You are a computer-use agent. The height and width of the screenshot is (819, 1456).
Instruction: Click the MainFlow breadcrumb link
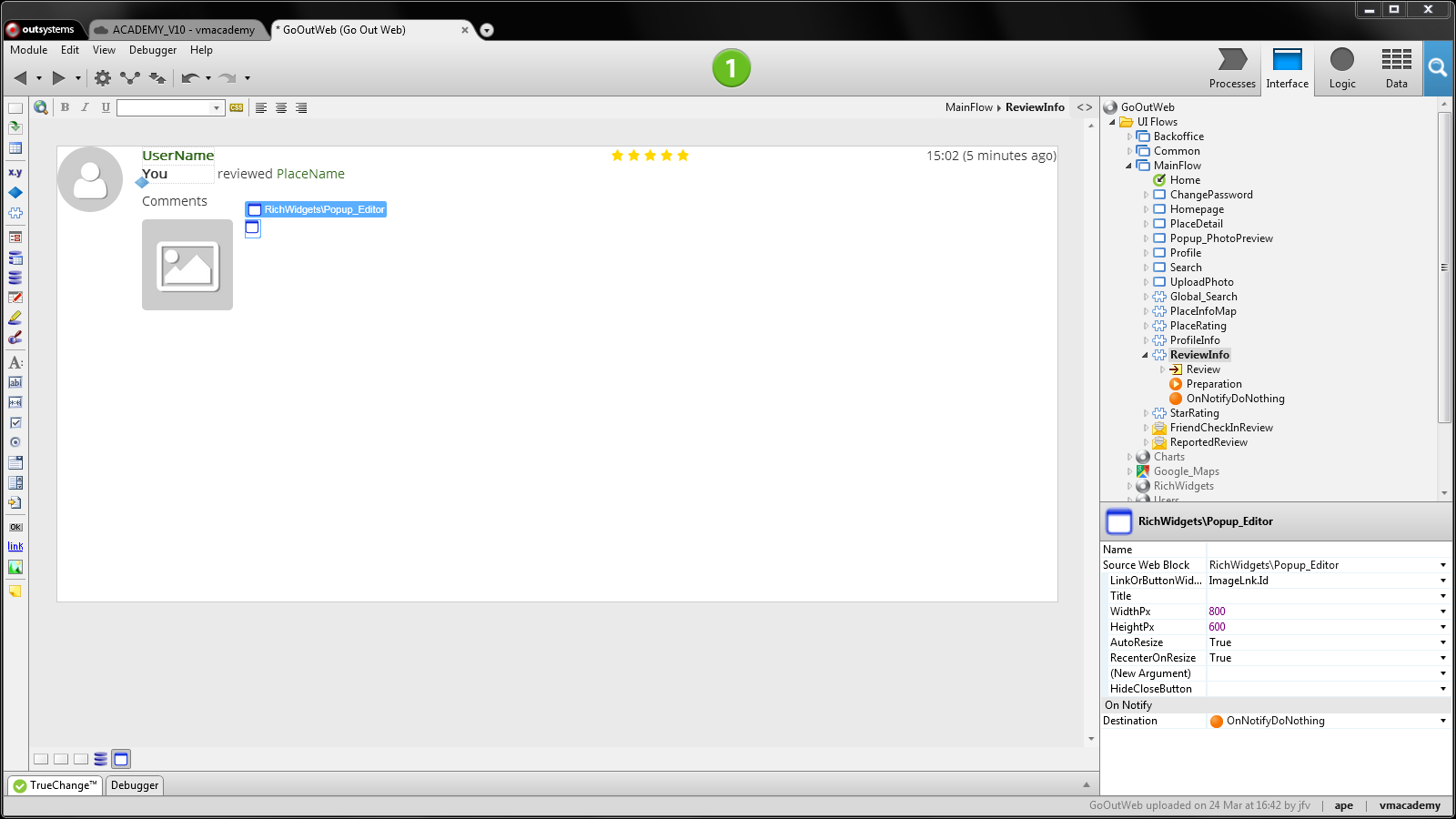[x=968, y=107]
